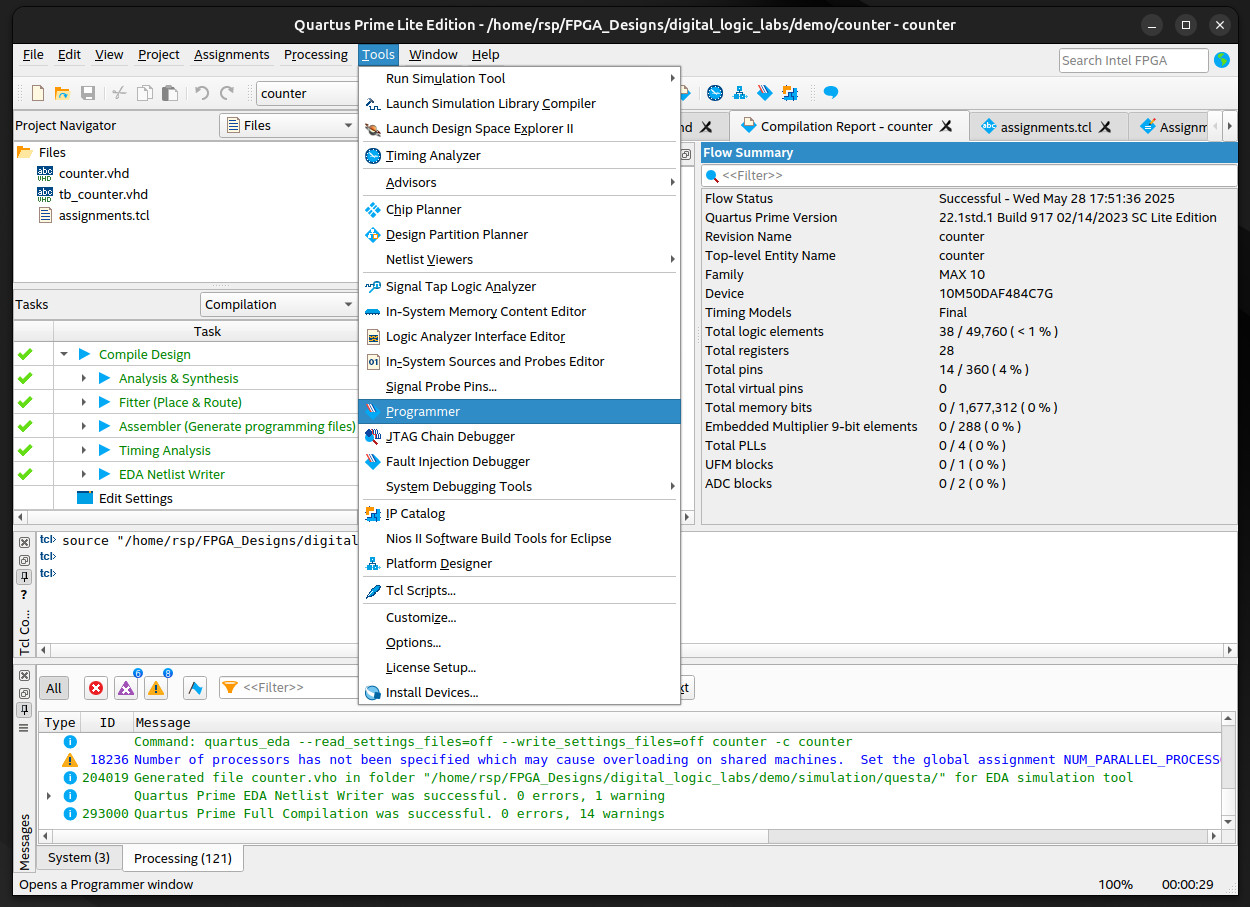Click the Undo arrow in the toolbar
The width and height of the screenshot is (1250, 907).
(x=202, y=93)
